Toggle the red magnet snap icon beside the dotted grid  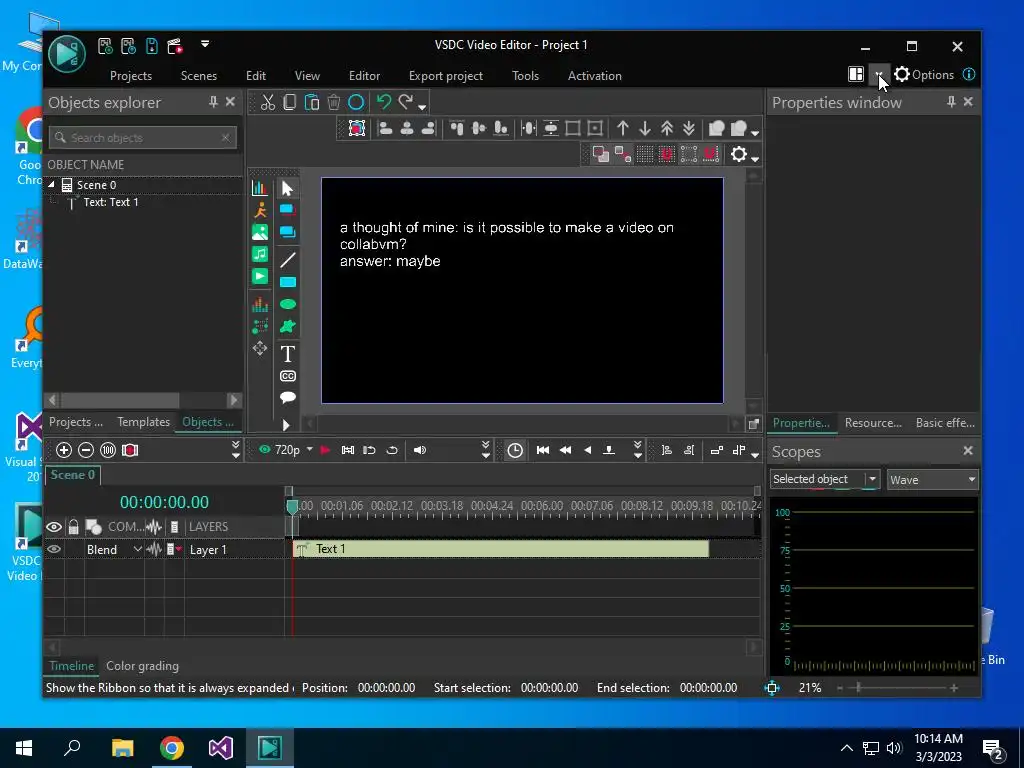[x=667, y=154]
